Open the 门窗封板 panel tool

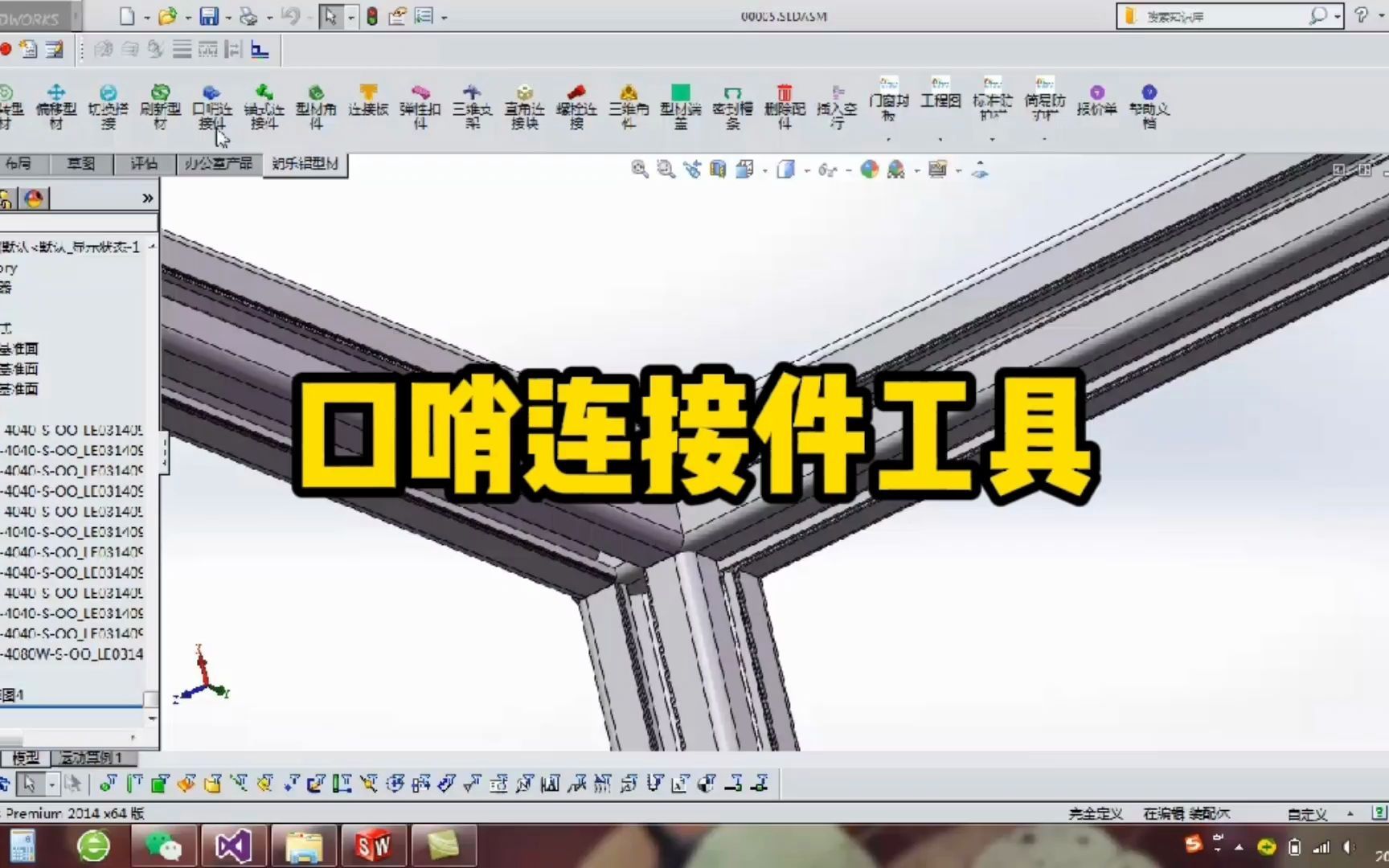pyautogui.click(x=889, y=100)
